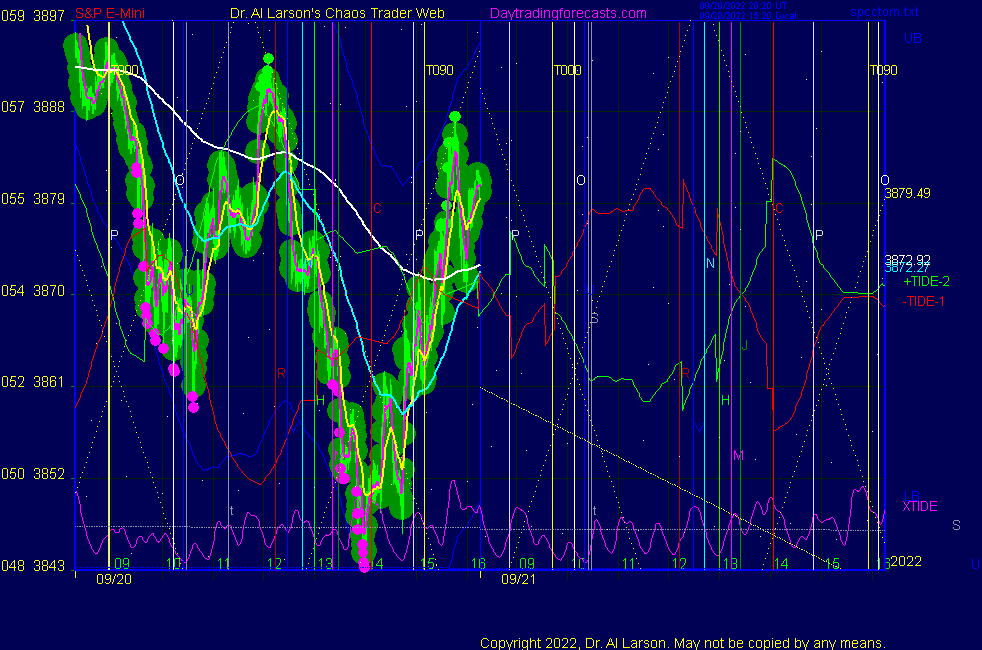Click the '09/20' date axis label
This screenshot has height=650, width=982.
pyautogui.click(x=114, y=579)
